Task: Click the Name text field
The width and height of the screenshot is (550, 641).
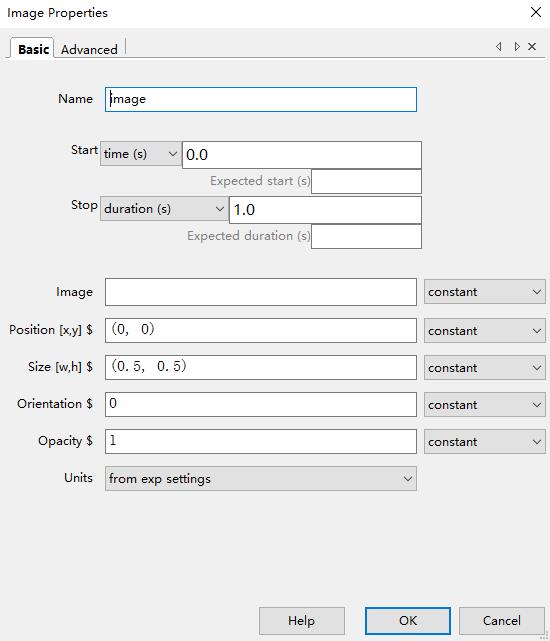Action: tap(261, 99)
